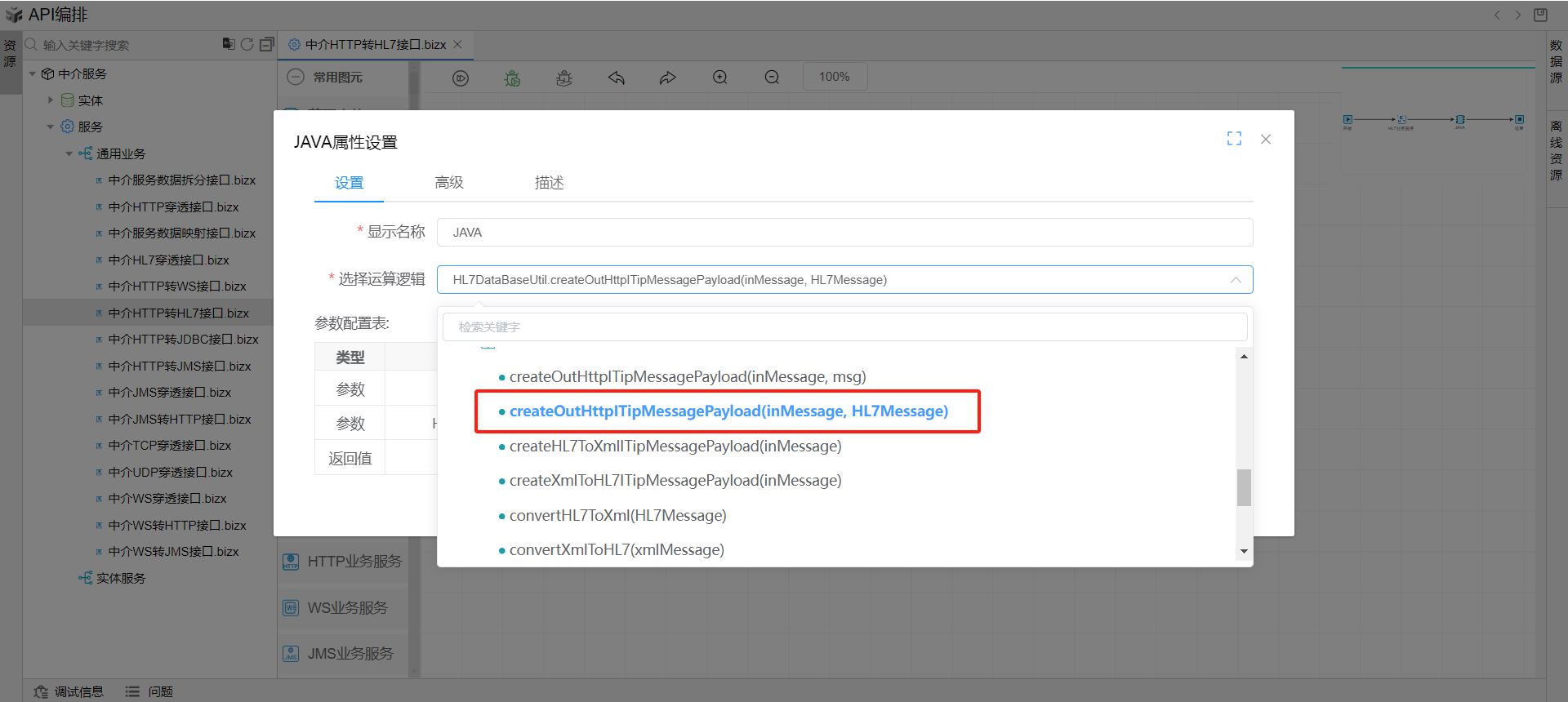Expand the 实体 tree node

(51, 100)
